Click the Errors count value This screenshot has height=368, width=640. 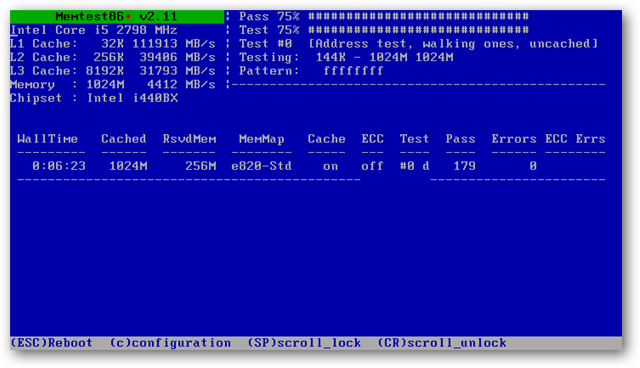pos(533,166)
